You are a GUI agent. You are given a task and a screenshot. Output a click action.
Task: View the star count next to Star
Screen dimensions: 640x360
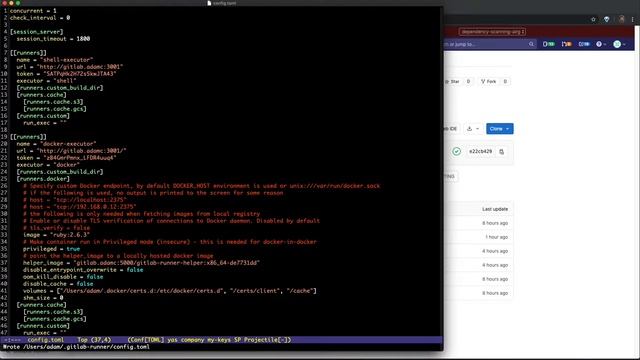pos(468,82)
